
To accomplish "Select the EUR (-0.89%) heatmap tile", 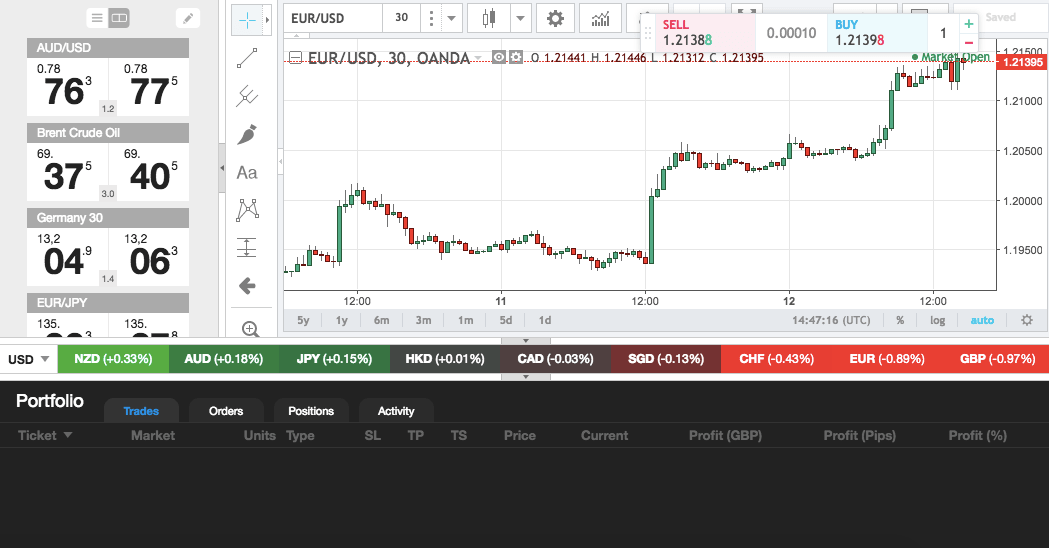I will pos(886,359).
